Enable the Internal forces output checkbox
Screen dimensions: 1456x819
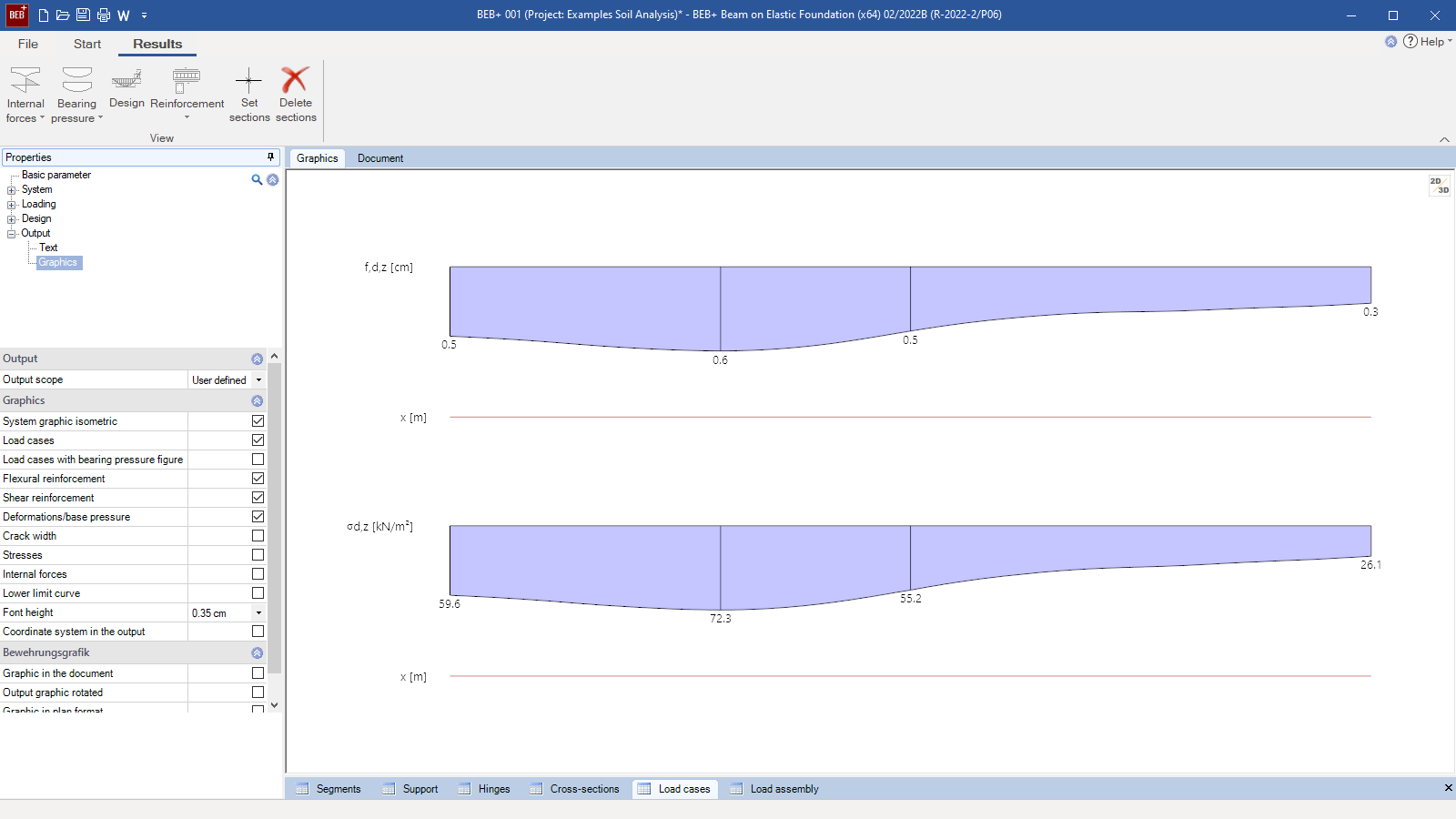pos(258,574)
